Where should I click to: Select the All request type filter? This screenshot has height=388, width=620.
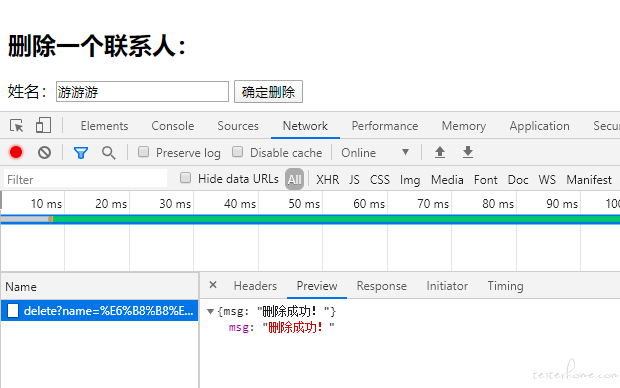coord(295,180)
